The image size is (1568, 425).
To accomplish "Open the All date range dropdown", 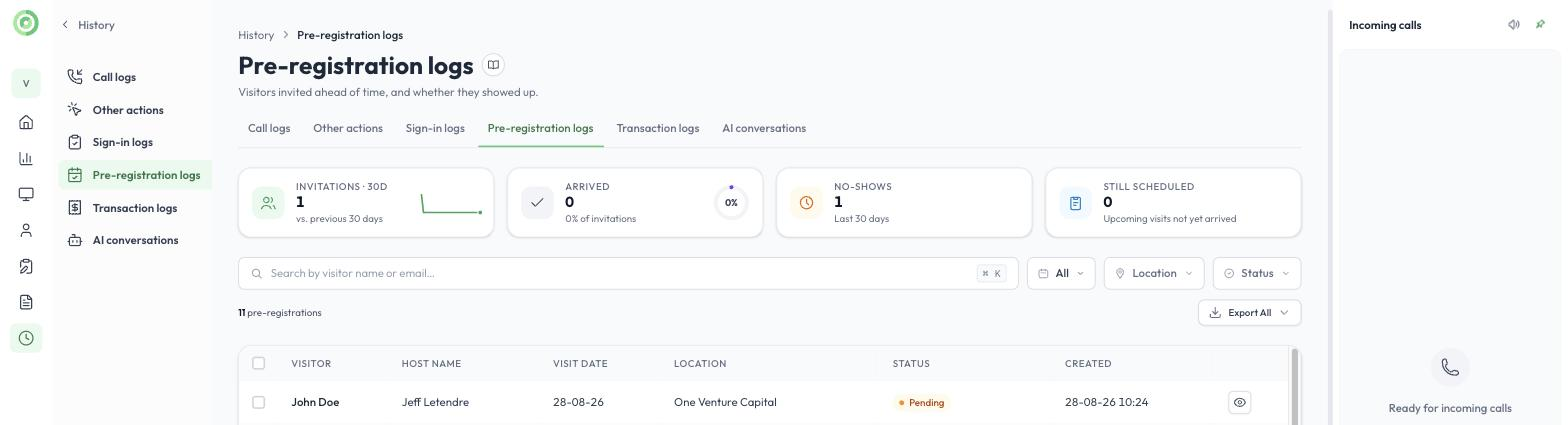I will (1061, 273).
